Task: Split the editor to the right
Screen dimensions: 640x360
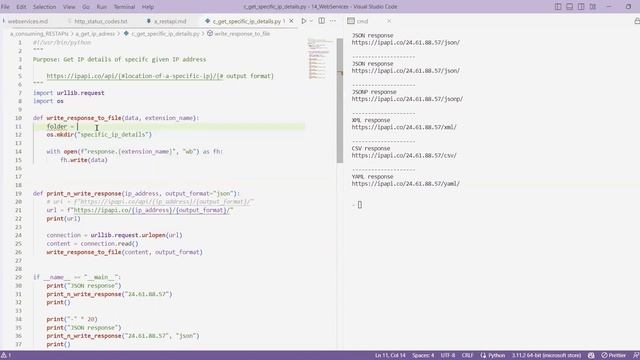Action: coord(322,21)
